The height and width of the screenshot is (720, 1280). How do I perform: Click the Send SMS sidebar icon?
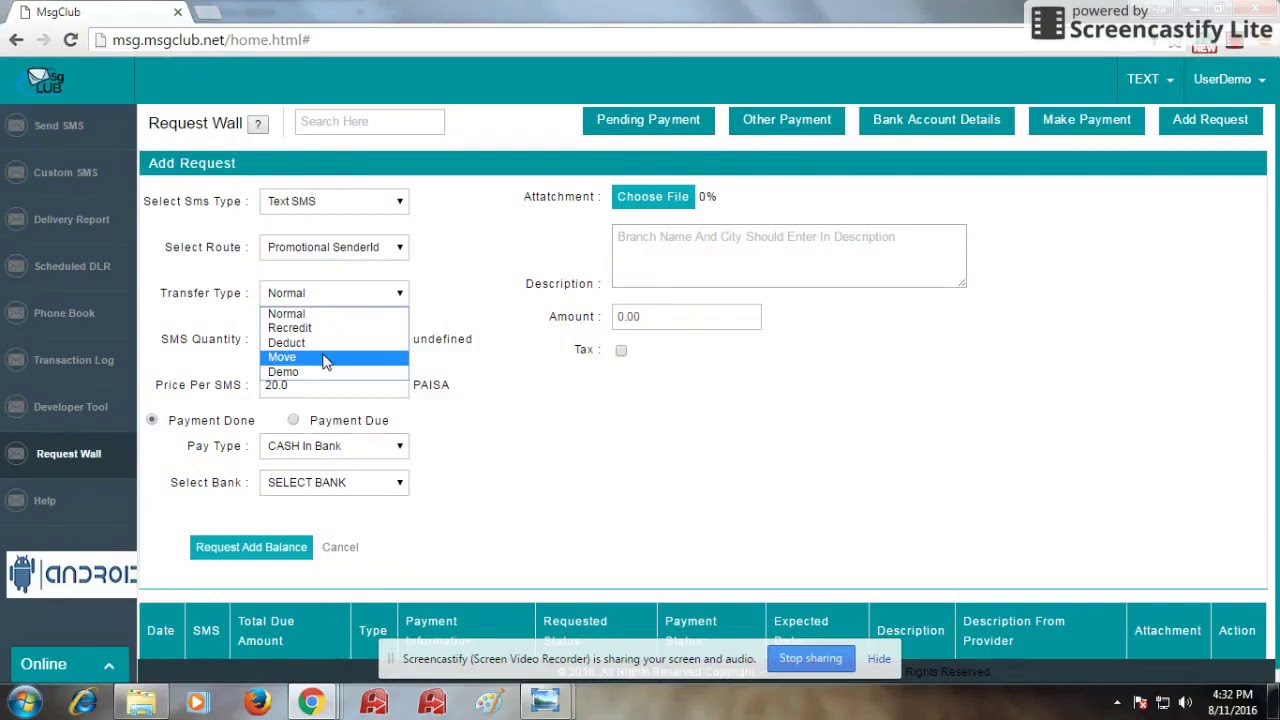pos(16,126)
